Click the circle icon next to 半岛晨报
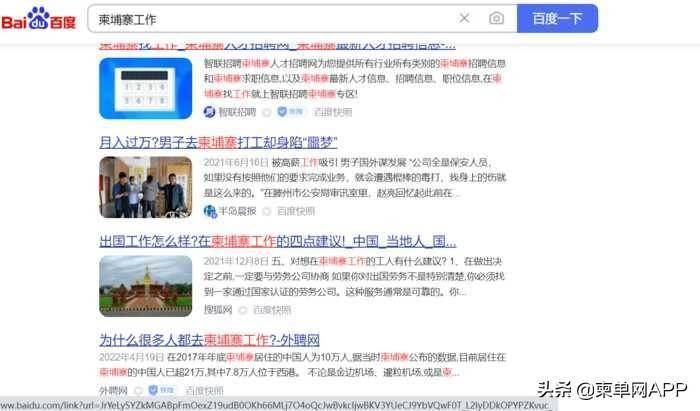This screenshot has width=700, height=411. 267,212
